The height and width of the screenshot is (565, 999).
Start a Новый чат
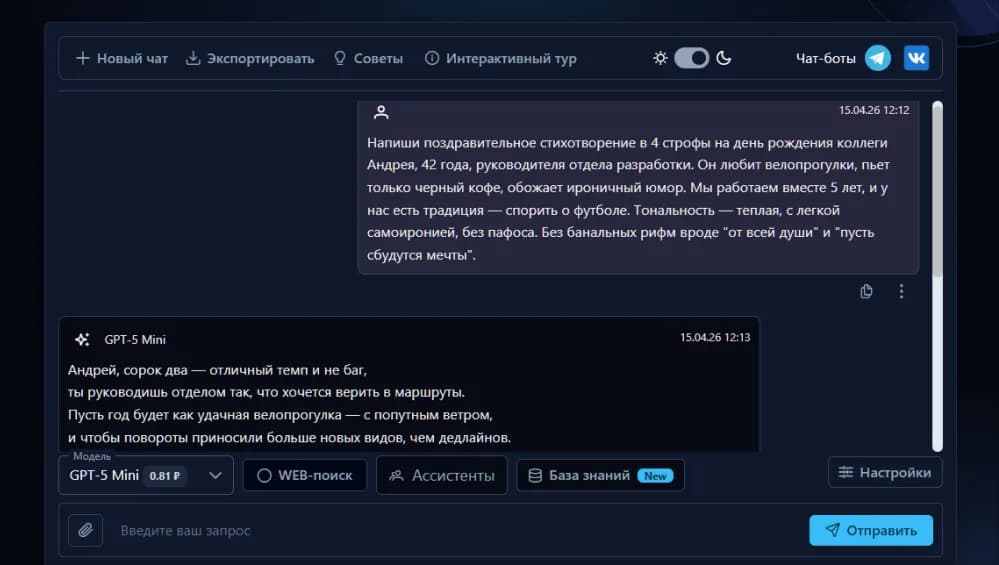point(122,58)
